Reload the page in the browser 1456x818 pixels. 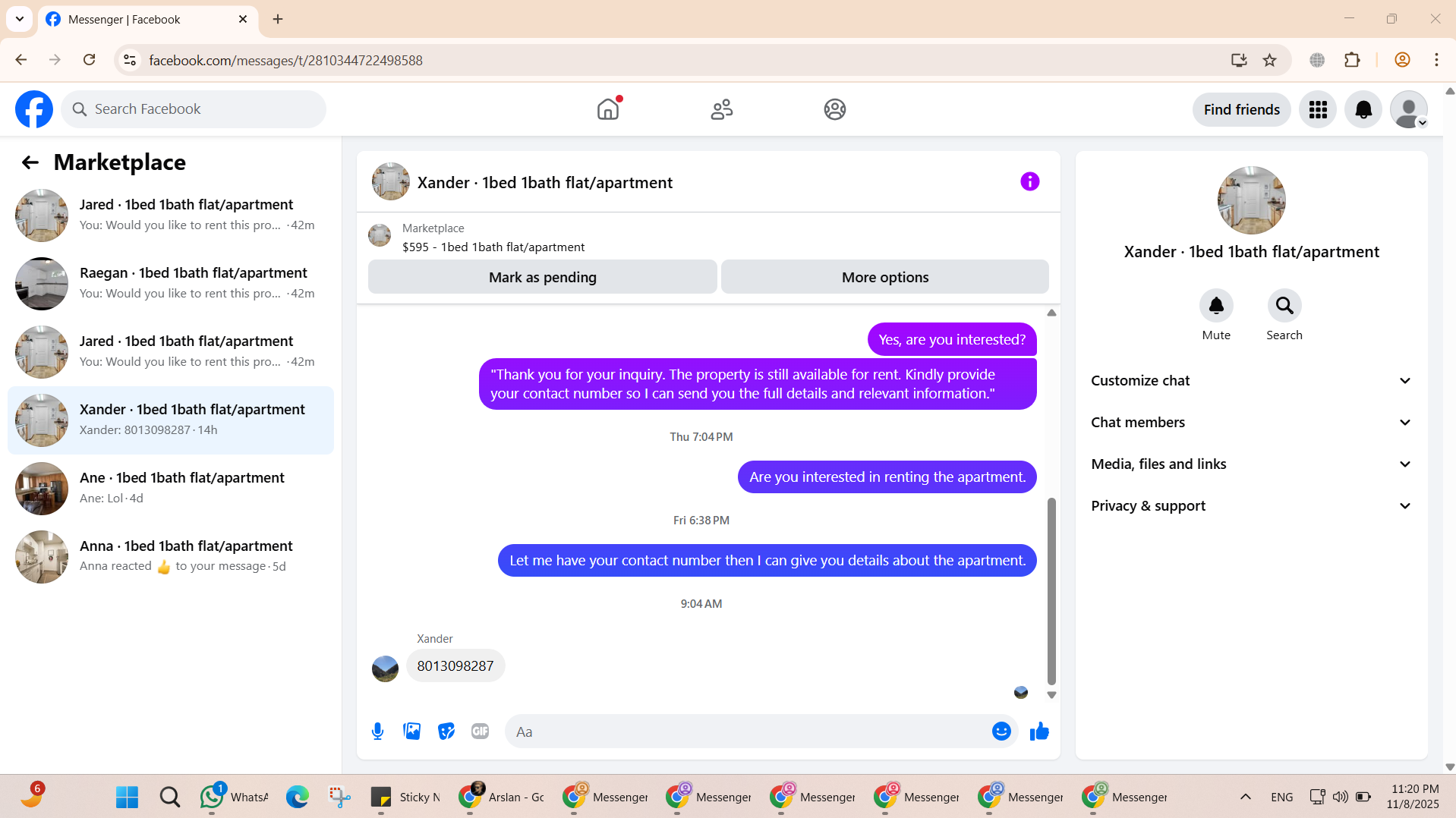(x=89, y=60)
